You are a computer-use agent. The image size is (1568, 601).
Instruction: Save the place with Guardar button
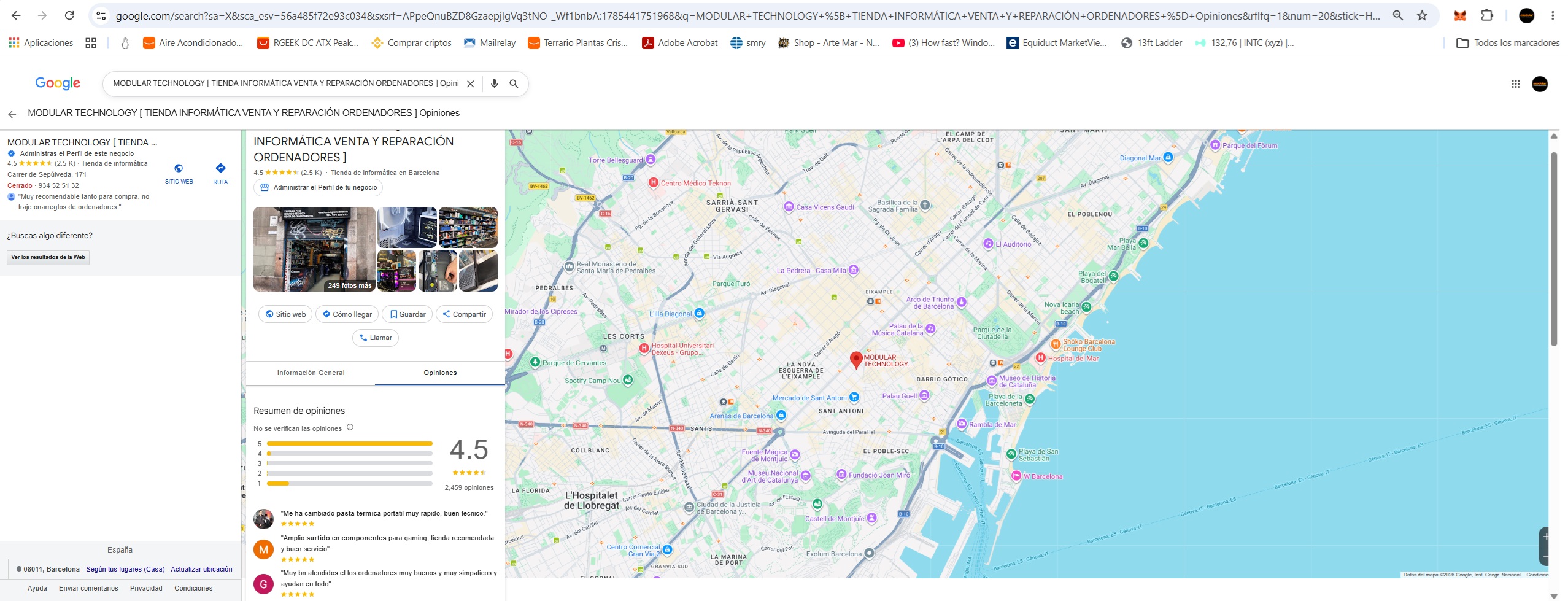[x=407, y=314]
